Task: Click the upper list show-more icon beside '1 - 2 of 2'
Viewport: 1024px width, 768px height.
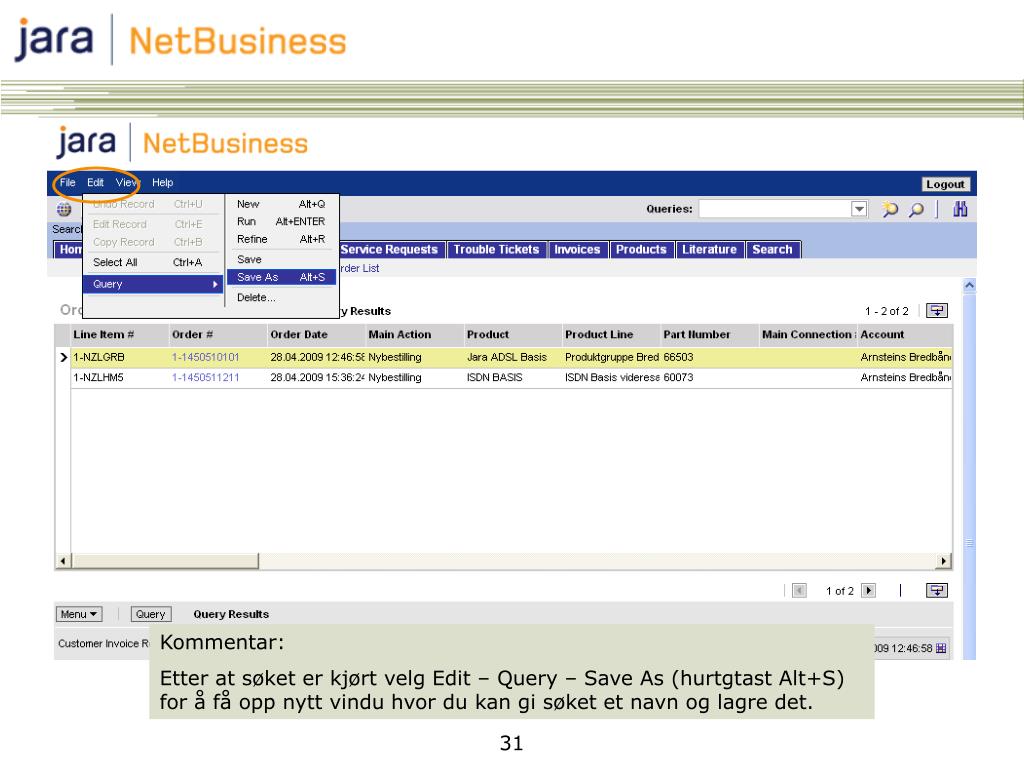Action: pos(937,311)
